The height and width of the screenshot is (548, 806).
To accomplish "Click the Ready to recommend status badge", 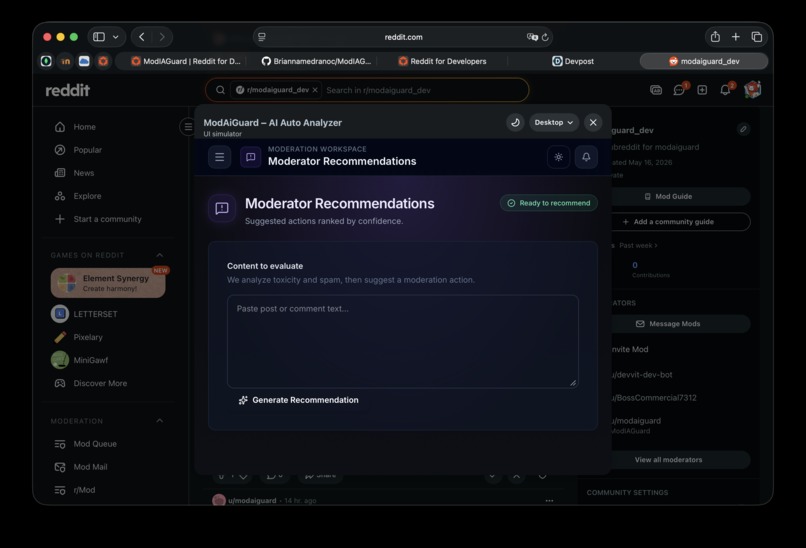I will coord(548,203).
